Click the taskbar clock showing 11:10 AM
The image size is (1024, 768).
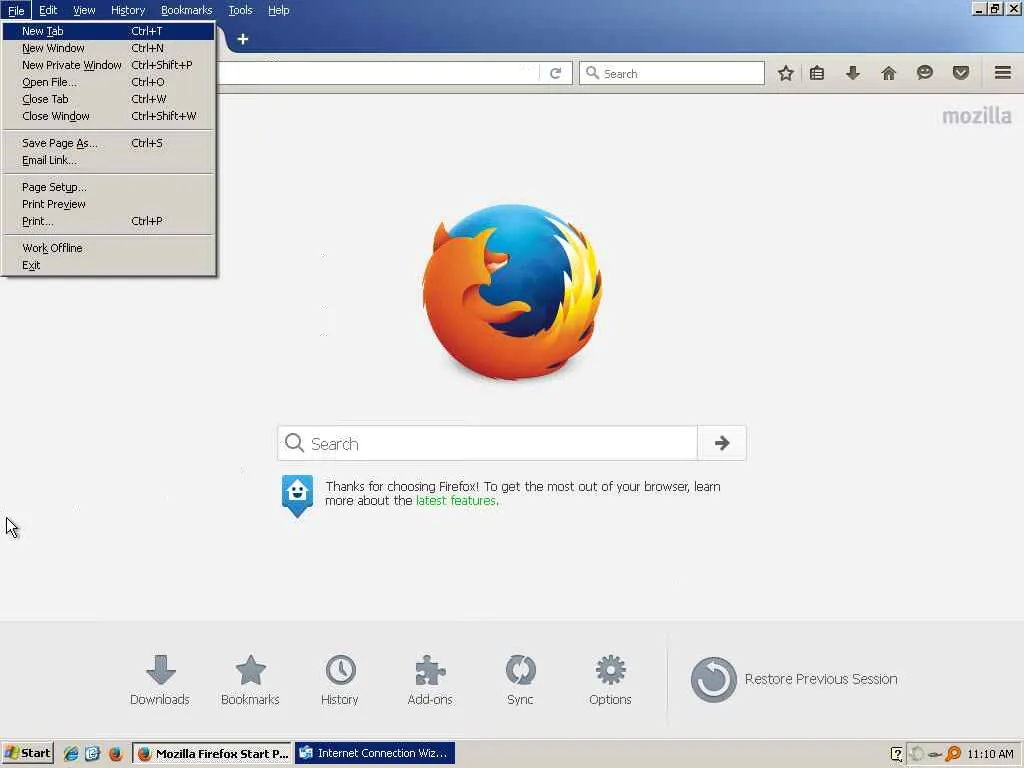(990, 754)
